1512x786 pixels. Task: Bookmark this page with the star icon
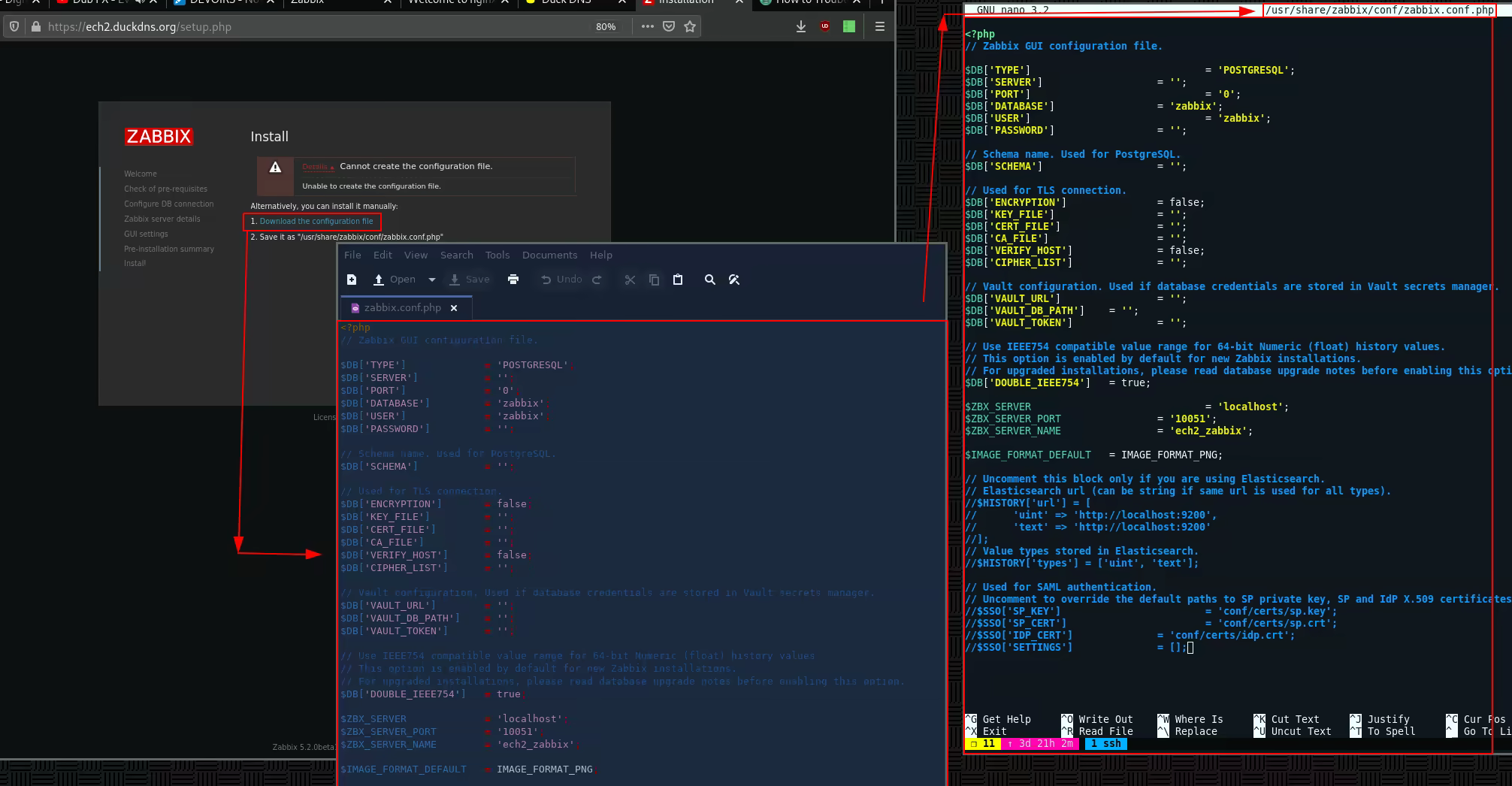click(x=690, y=26)
